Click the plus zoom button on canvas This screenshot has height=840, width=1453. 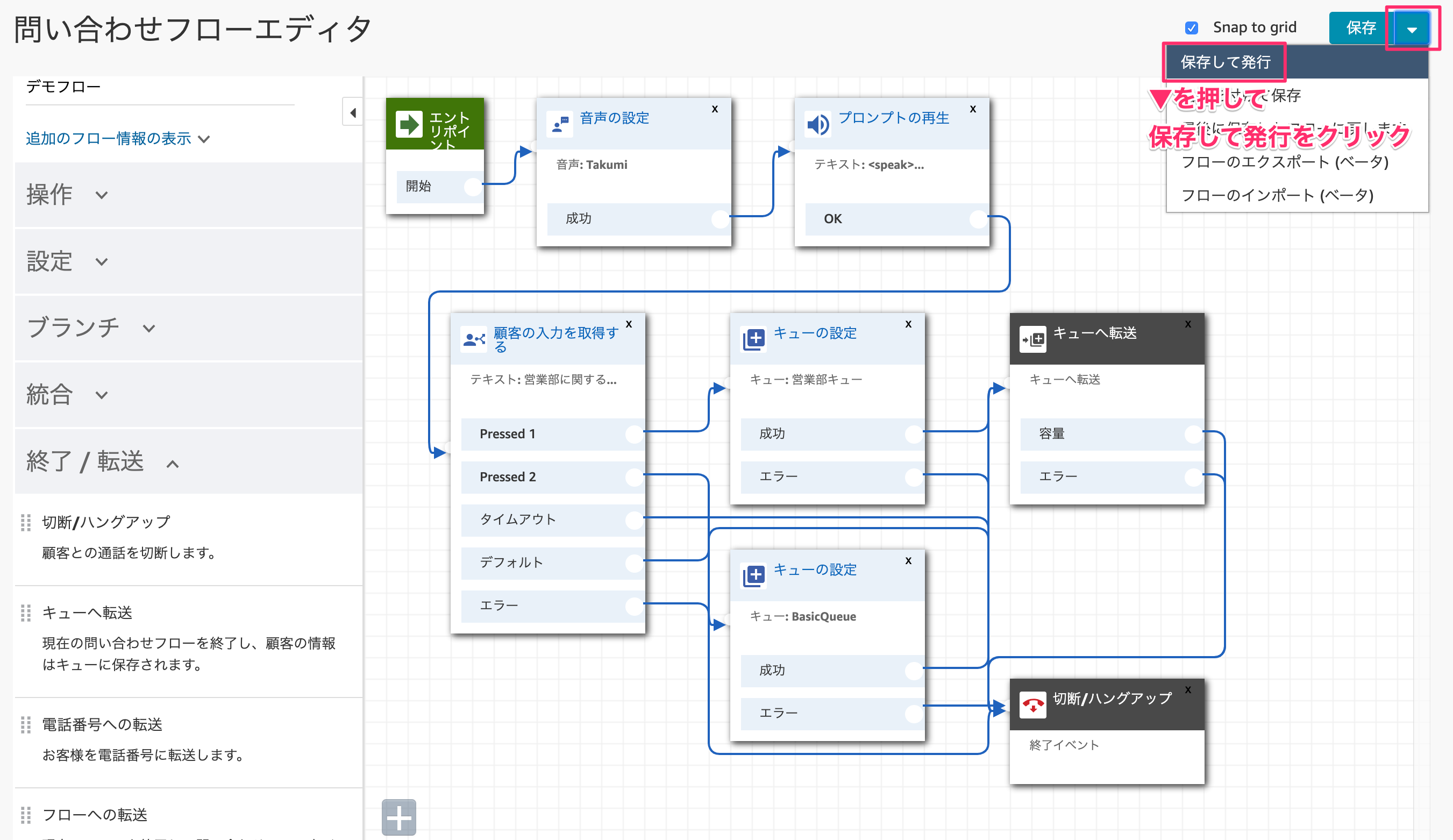pyautogui.click(x=399, y=817)
